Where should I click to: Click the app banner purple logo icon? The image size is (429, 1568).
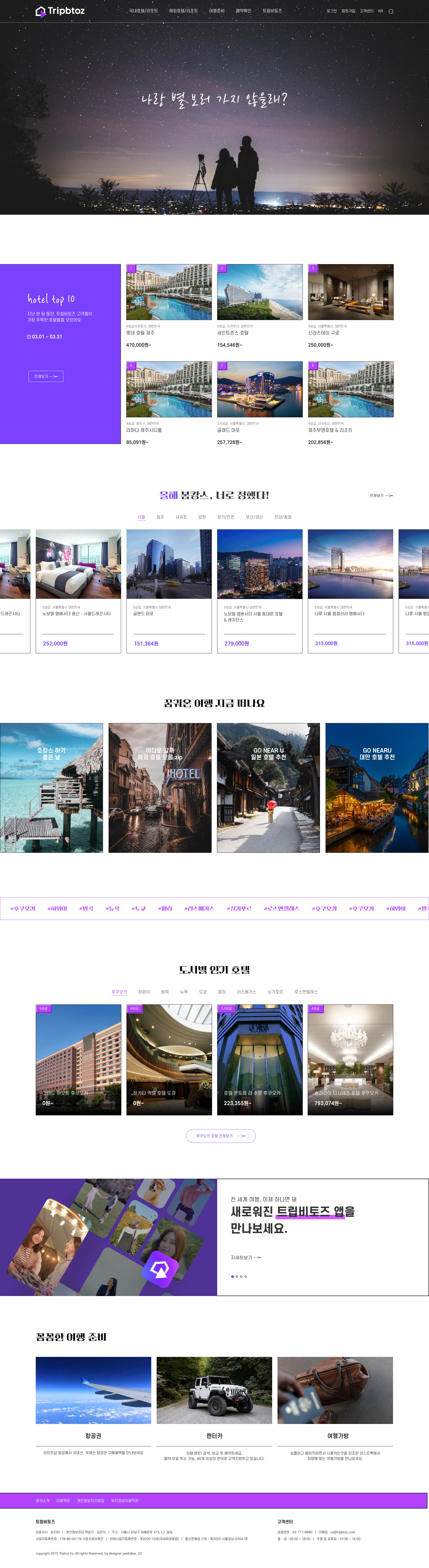[160, 1269]
